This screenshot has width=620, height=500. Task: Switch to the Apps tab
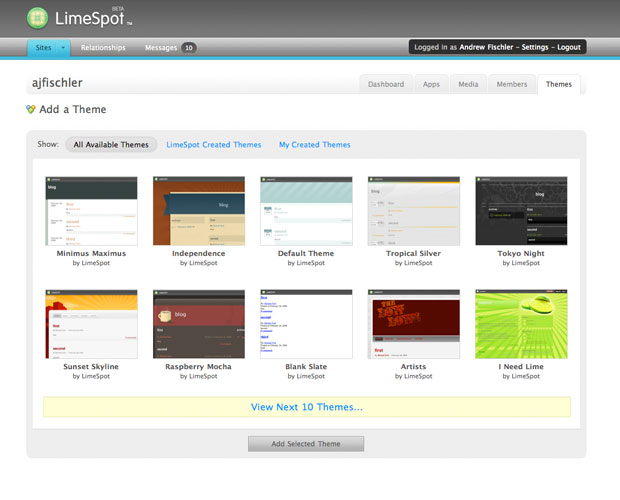pyautogui.click(x=431, y=84)
